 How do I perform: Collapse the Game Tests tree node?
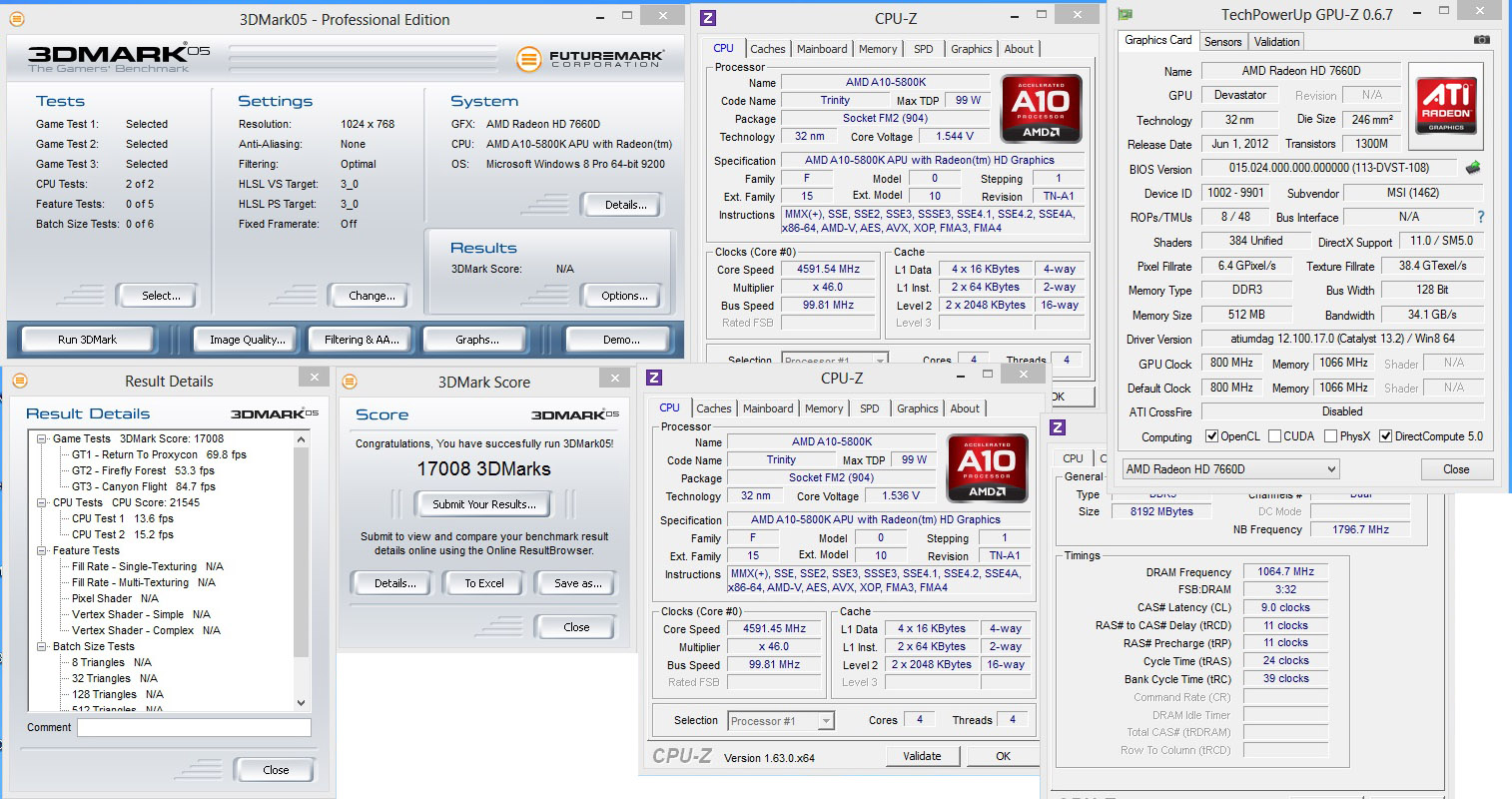pyautogui.click(x=42, y=438)
